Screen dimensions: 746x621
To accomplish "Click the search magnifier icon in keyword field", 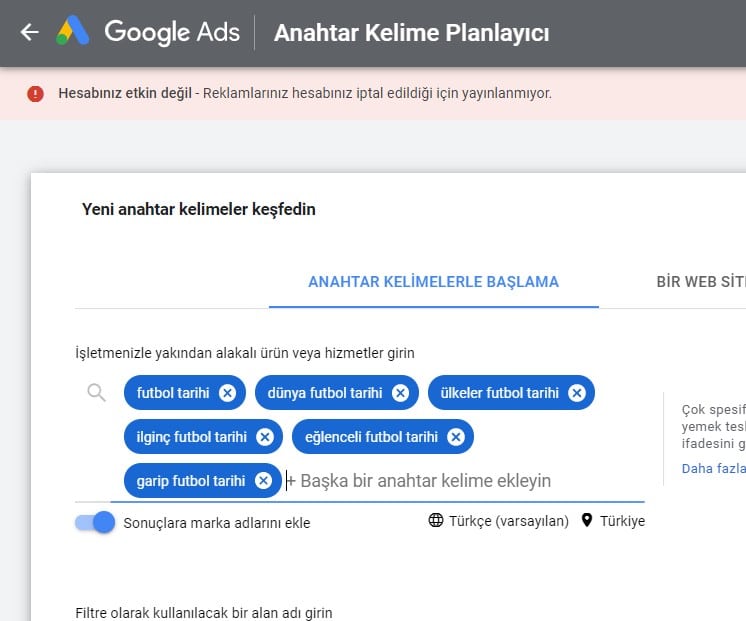I will (96, 393).
